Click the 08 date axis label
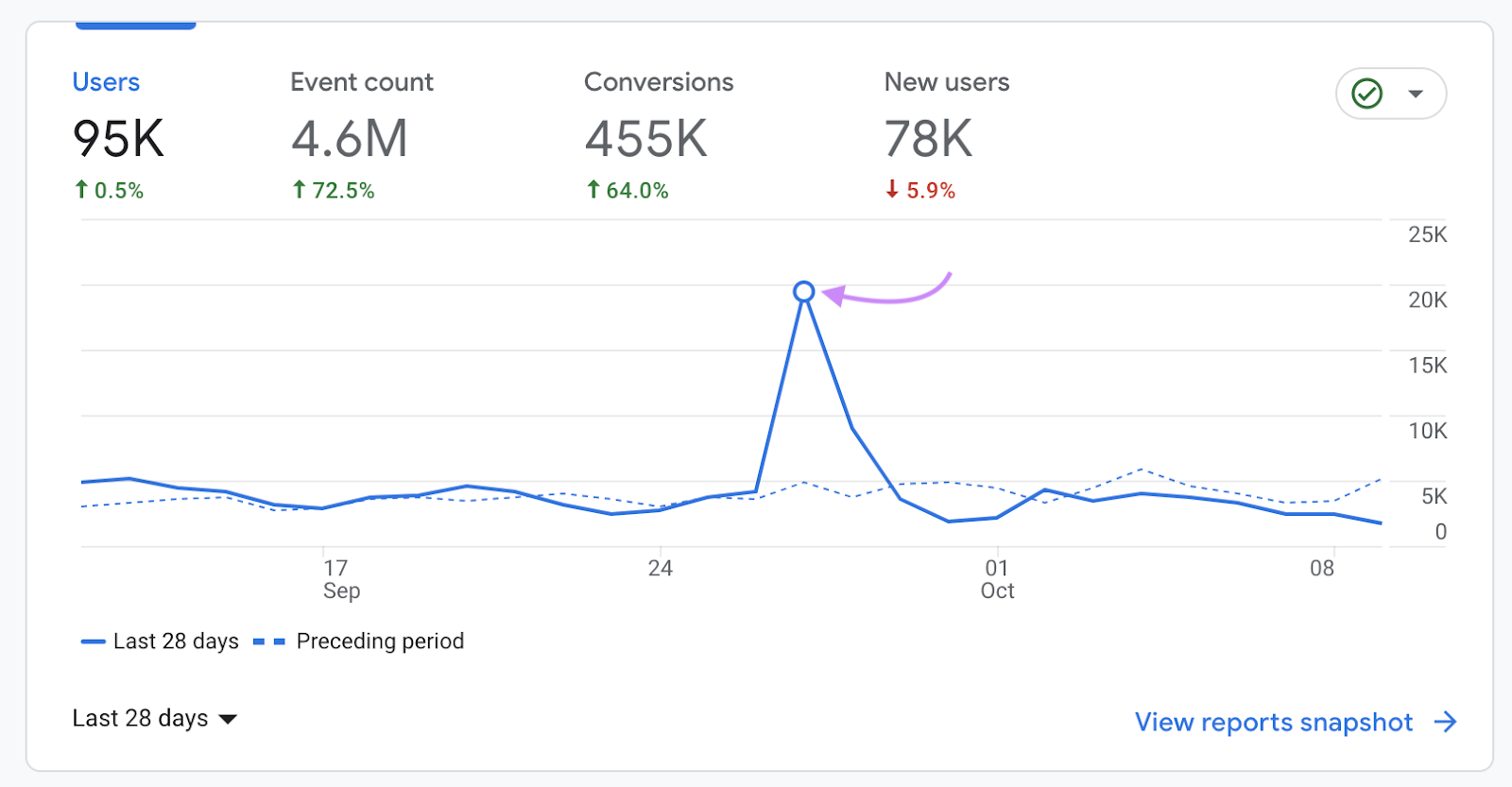The width and height of the screenshot is (1512, 787). (x=1322, y=568)
